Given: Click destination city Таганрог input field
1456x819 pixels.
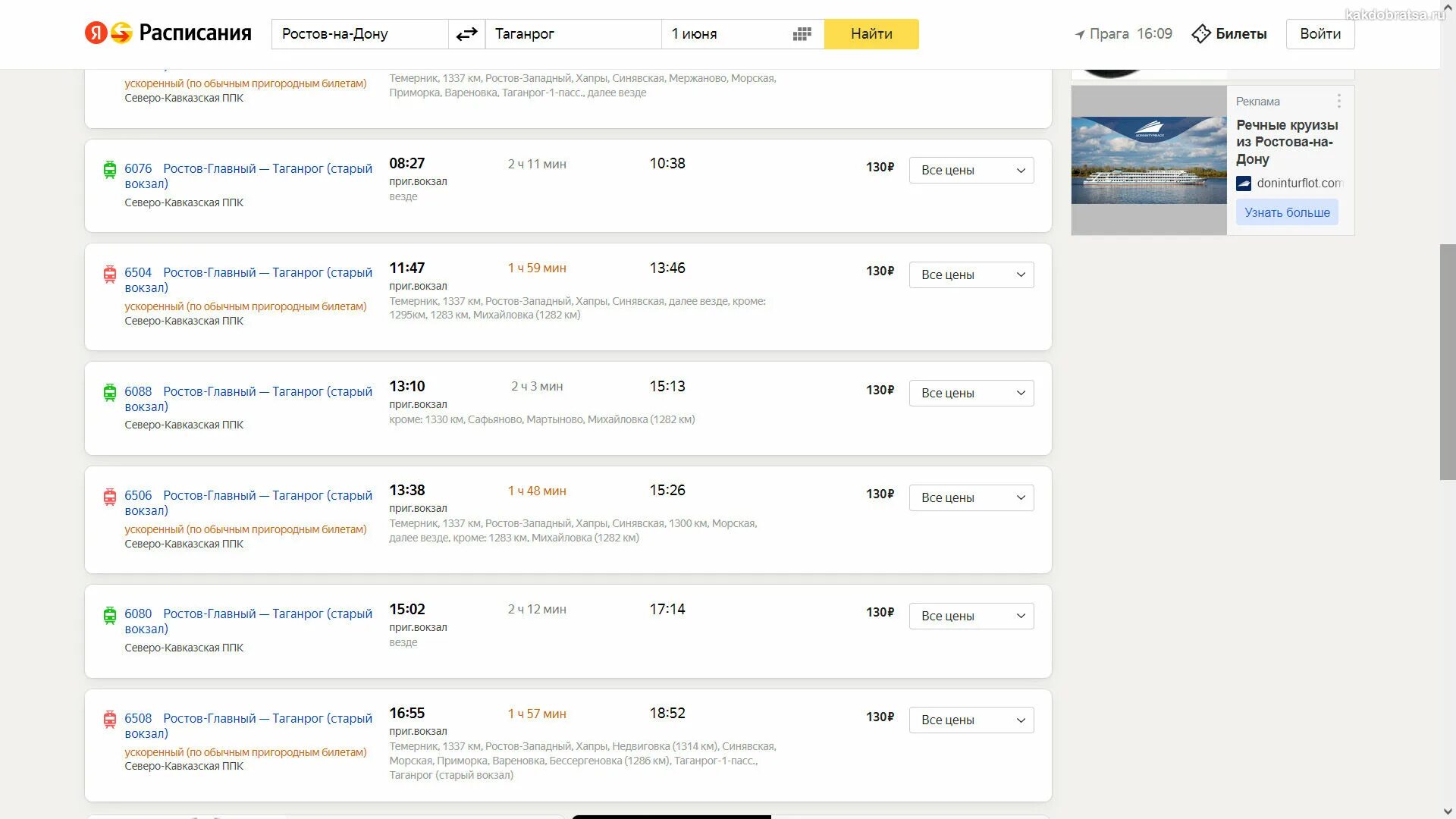Looking at the screenshot, I should pyautogui.click(x=572, y=34).
